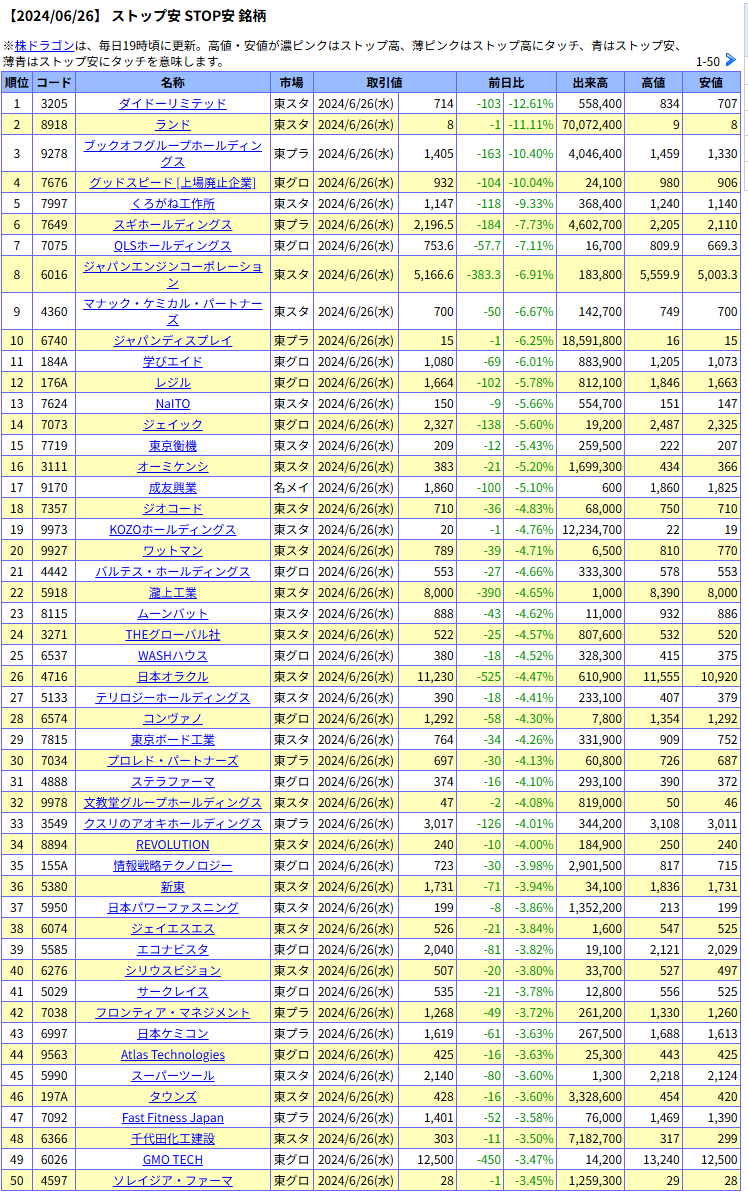Viewport: 748px width, 1200px height.
Task: Open グッドスピード [上場廃止企業] link
Action: (172, 182)
